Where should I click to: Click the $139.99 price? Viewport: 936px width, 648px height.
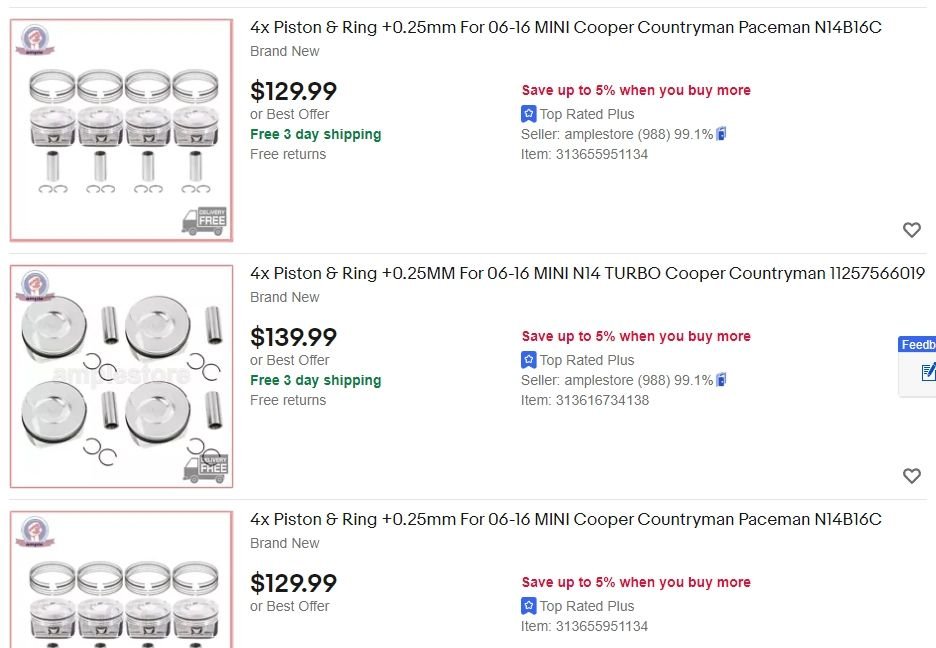pos(293,337)
